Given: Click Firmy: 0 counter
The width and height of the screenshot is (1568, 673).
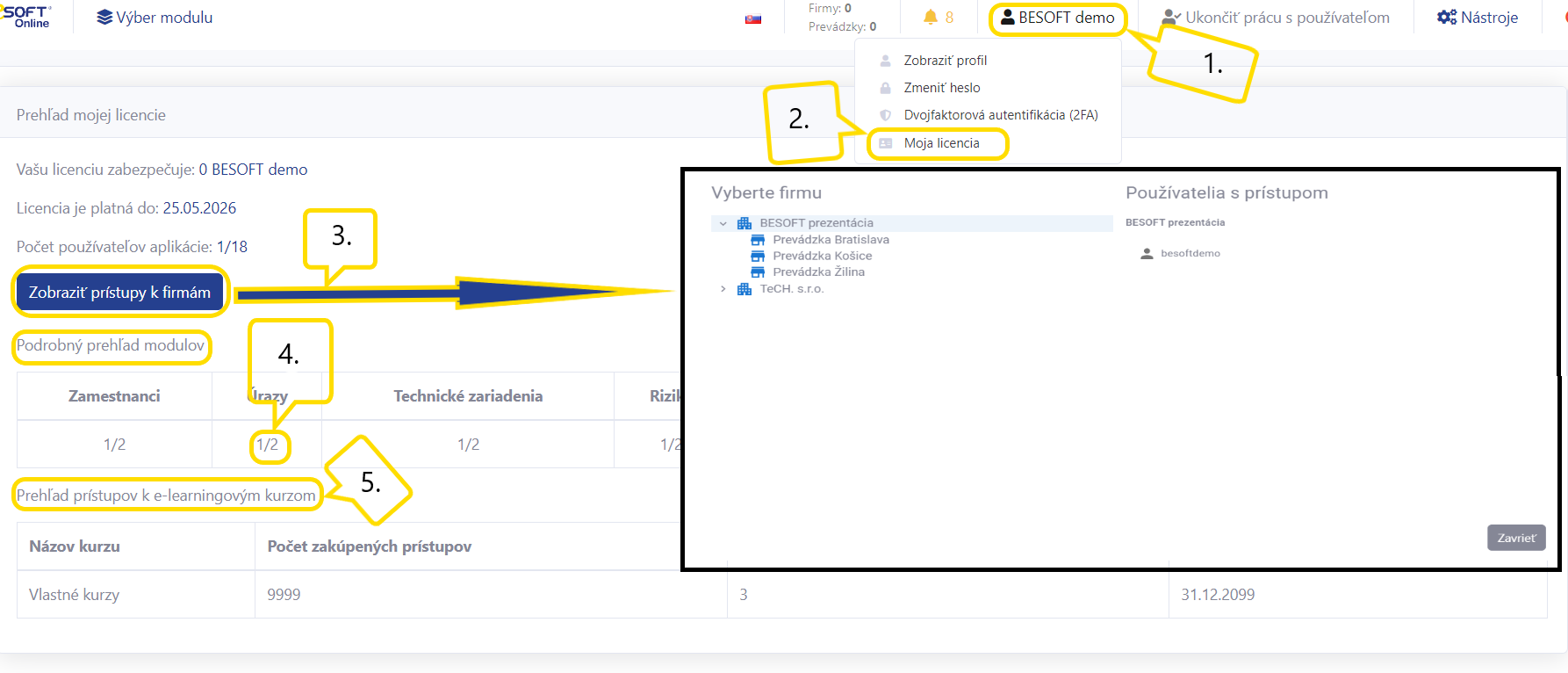Looking at the screenshot, I should (830, 9).
